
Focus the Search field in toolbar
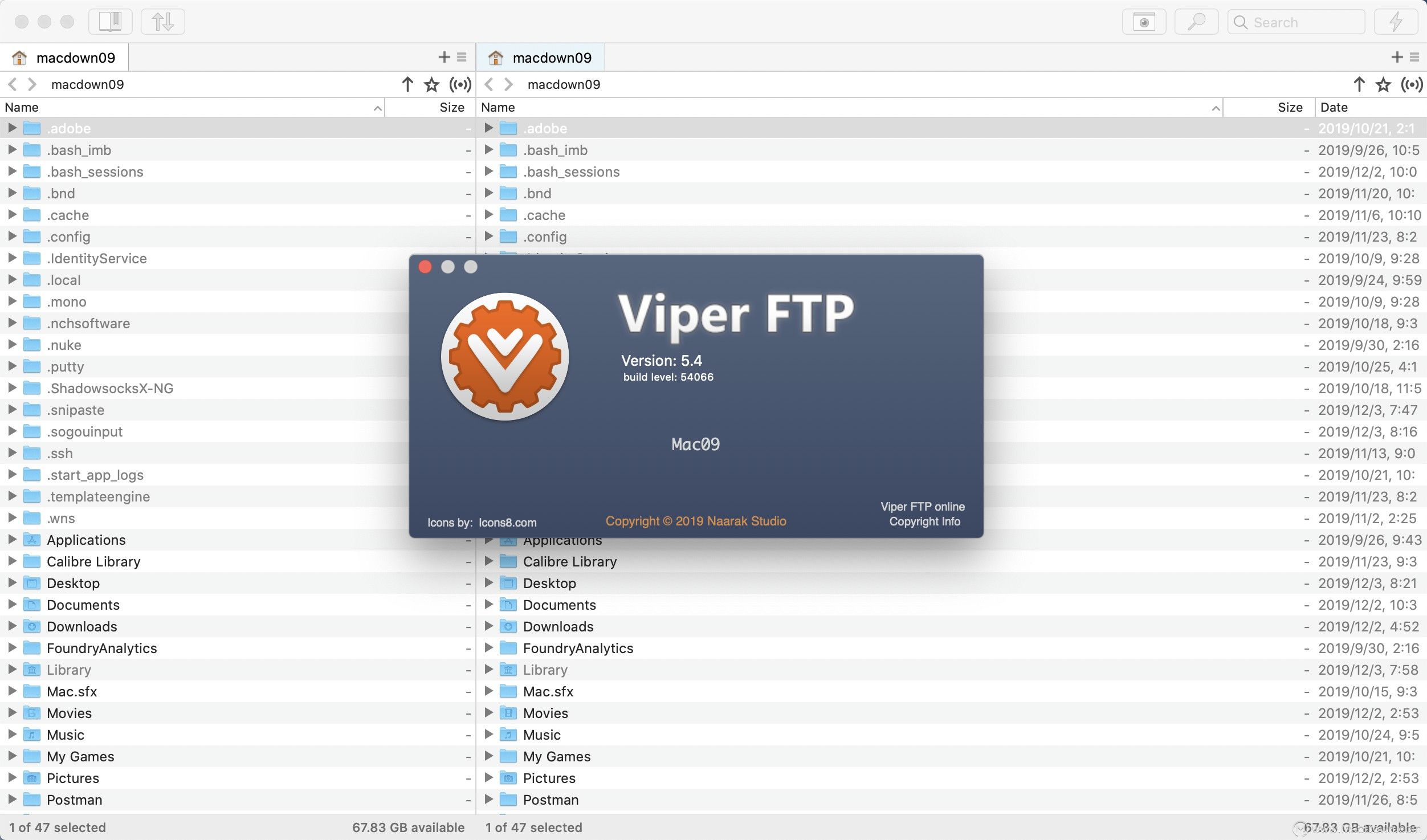[x=1296, y=22]
